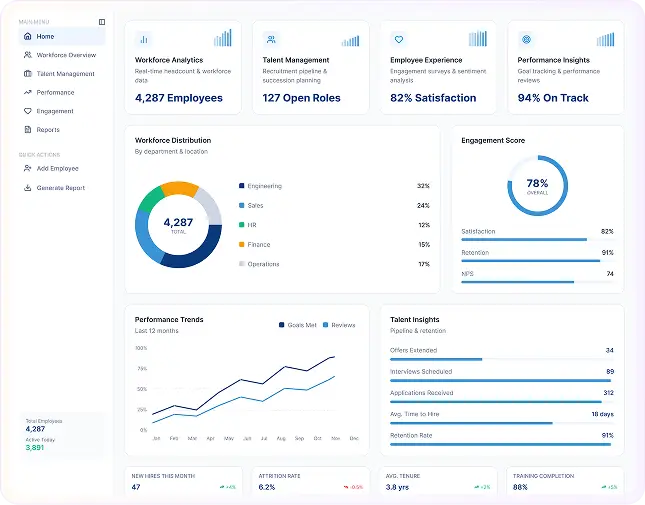Click the mini bar sparkline on Workforce Analytics card
Viewport: 645px width, 505px height.
[223, 38]
